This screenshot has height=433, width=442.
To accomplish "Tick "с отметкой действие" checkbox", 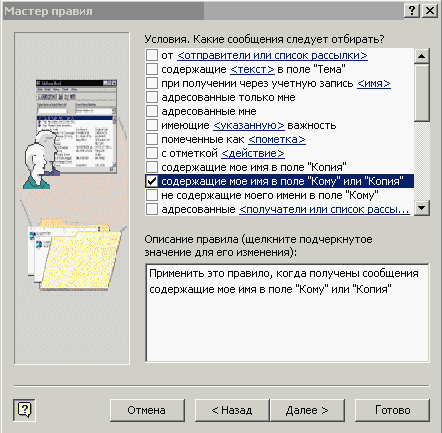I will (152, 153).
